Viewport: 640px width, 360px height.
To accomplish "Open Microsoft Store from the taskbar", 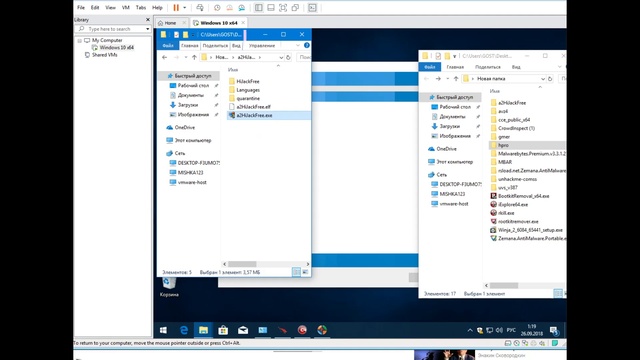I will [223, 330].
